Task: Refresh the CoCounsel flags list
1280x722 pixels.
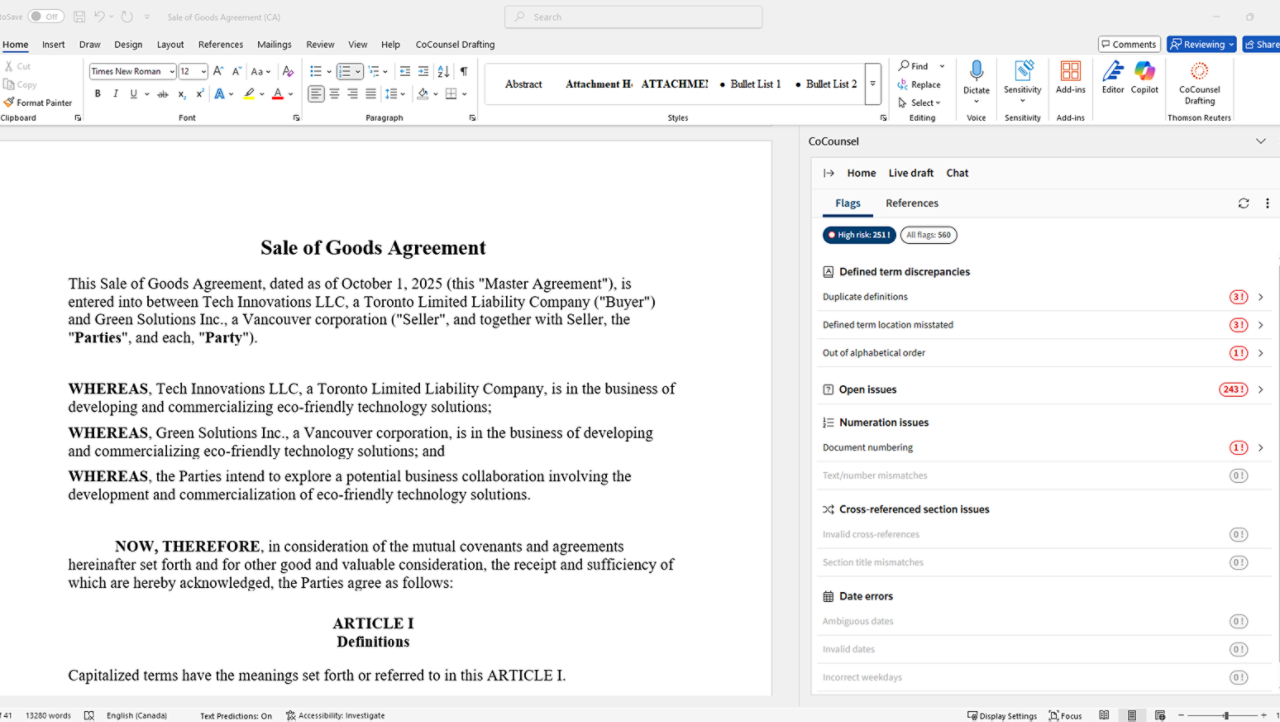Action: tap(1243, 203)
